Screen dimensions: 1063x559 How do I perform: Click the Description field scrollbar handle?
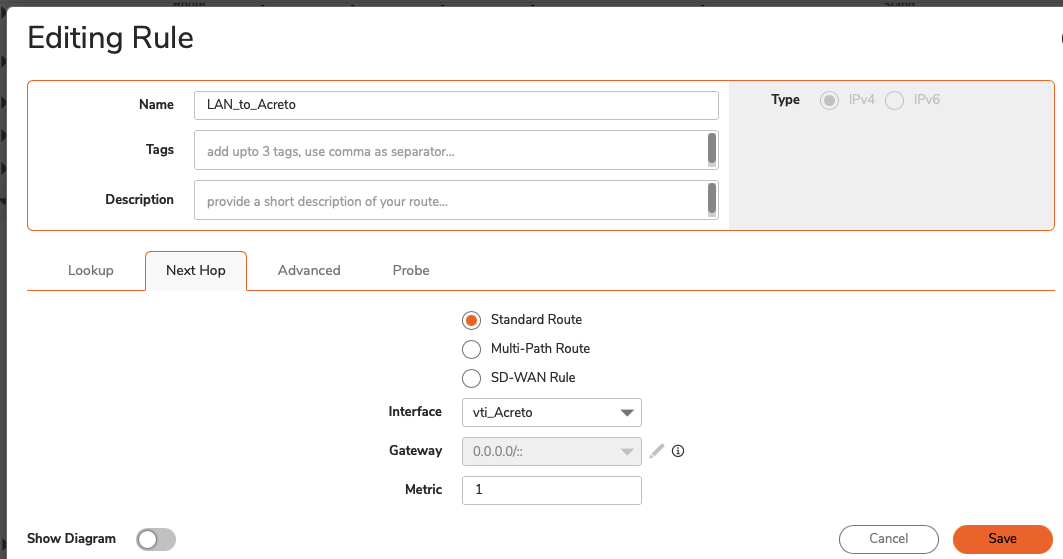click(712, 199)
